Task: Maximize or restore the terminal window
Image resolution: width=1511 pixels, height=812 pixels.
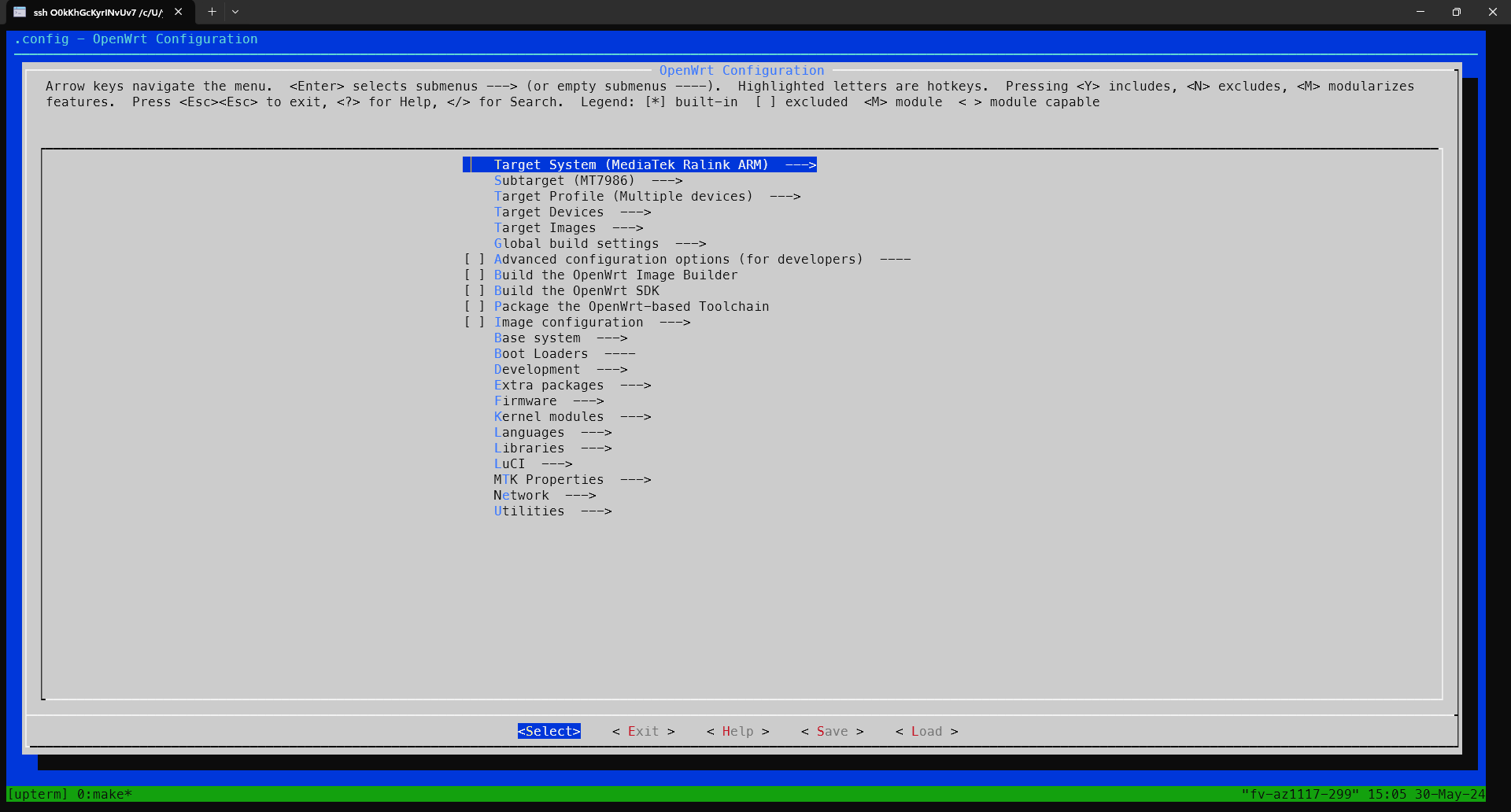Action: [x=1457, y=12]
